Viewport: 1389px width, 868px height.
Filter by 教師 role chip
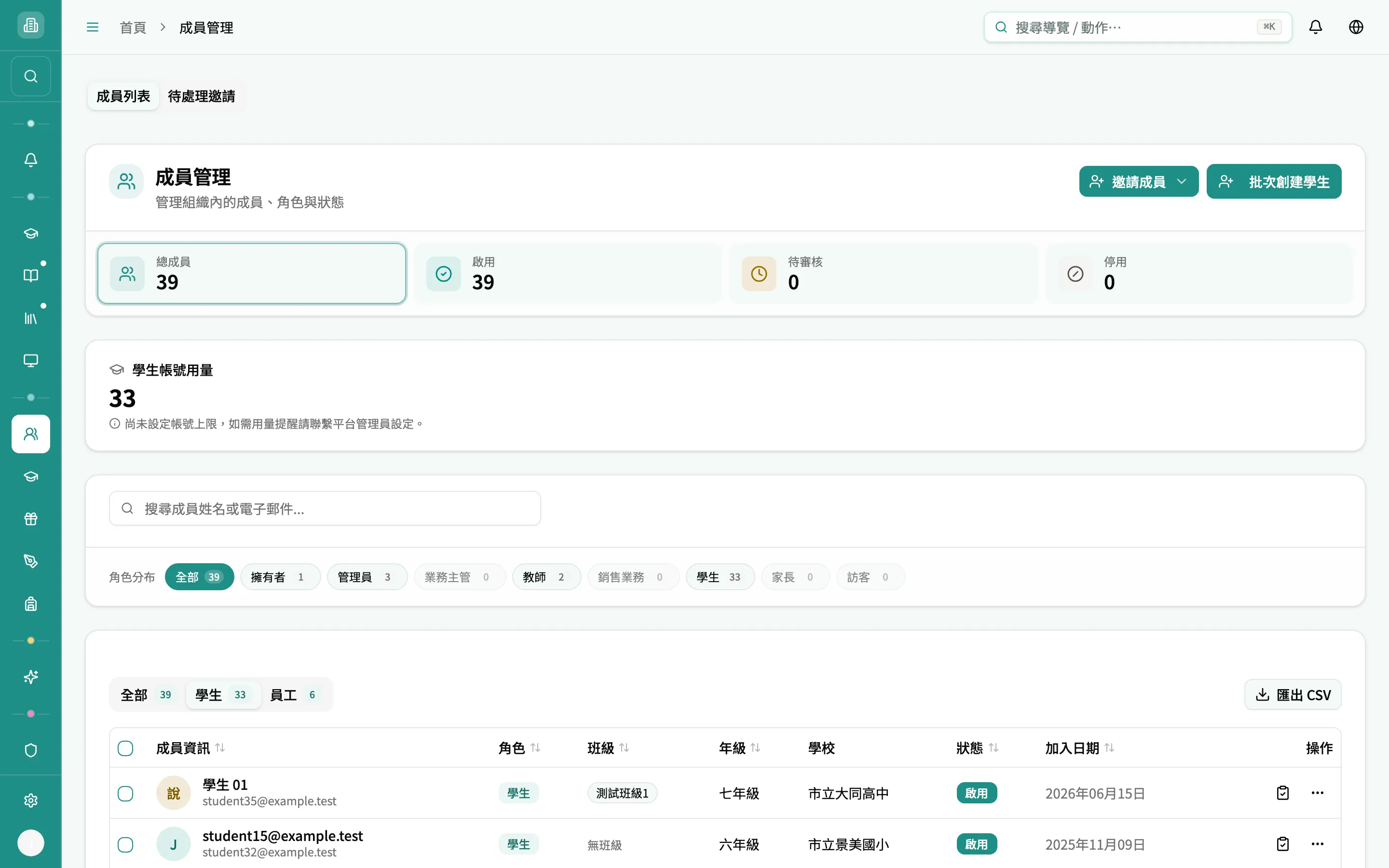[x=546, y=577]
